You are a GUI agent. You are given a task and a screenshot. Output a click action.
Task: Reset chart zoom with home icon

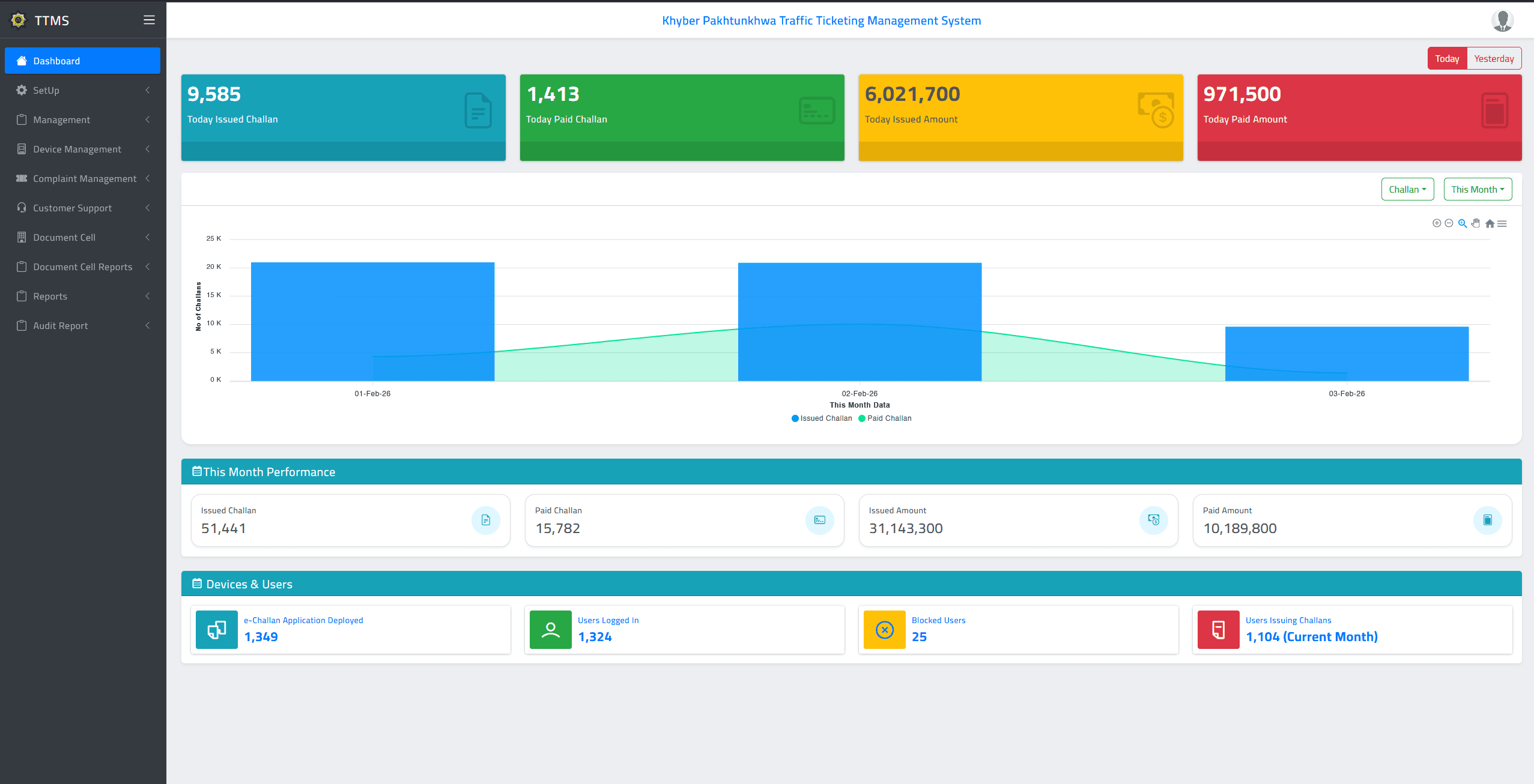point(1490,223)
